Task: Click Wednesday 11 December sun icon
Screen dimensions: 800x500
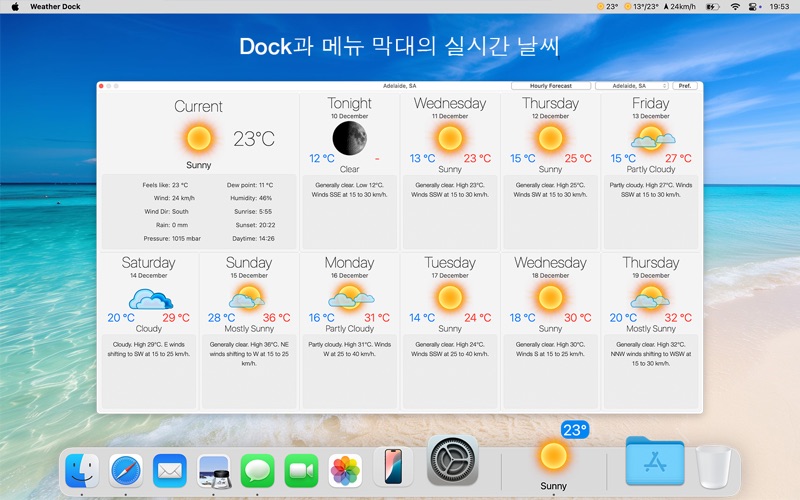Action: coord(449,138)
